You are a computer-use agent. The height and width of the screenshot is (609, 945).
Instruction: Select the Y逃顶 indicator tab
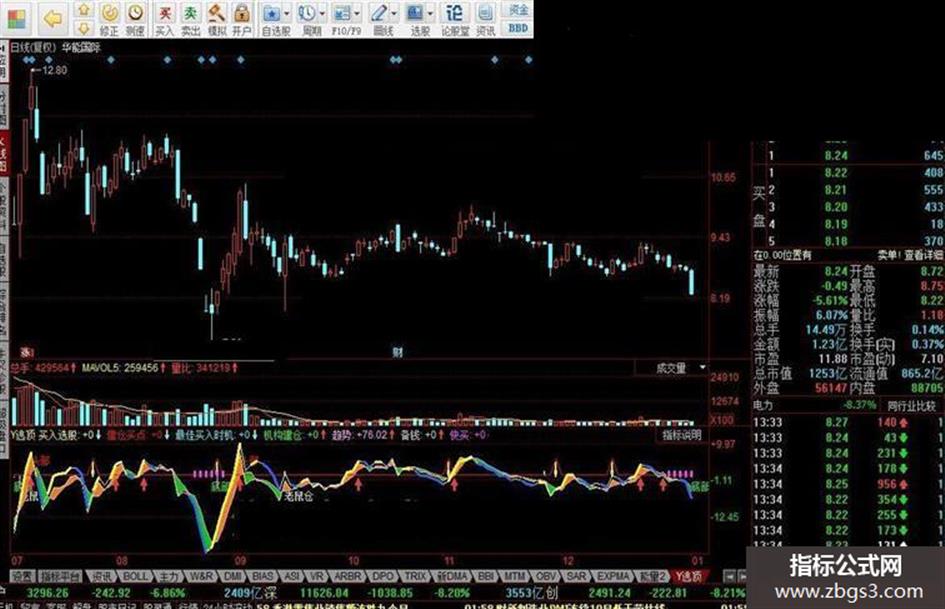(688, 576)
